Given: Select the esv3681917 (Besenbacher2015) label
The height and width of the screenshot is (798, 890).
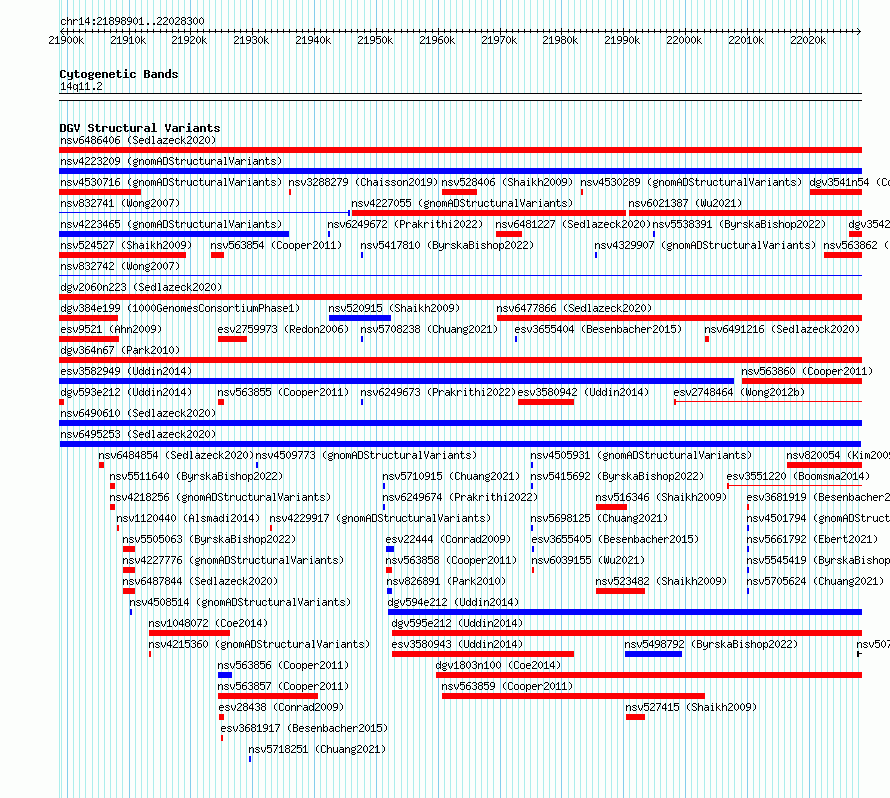Looking at the screenshot, I should tap(304, 728).
